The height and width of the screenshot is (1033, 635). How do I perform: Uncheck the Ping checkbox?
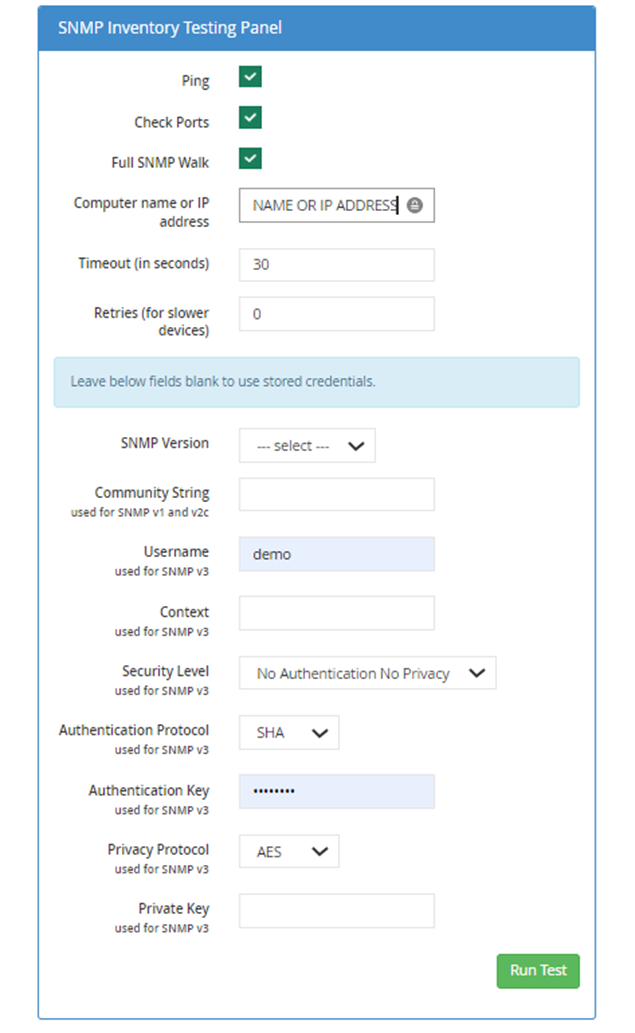point(250,77)
